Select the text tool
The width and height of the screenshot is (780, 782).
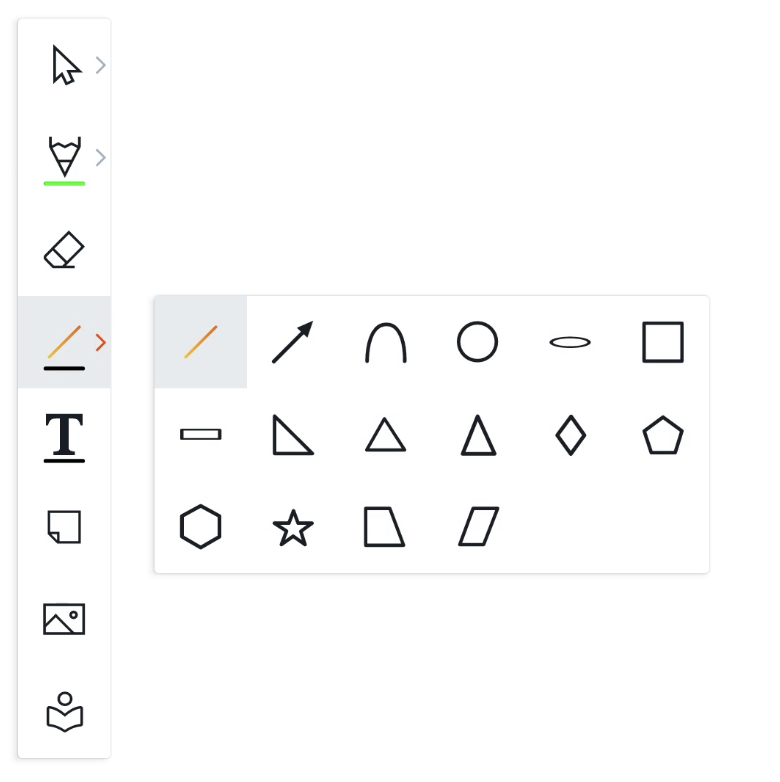point(64,434)
